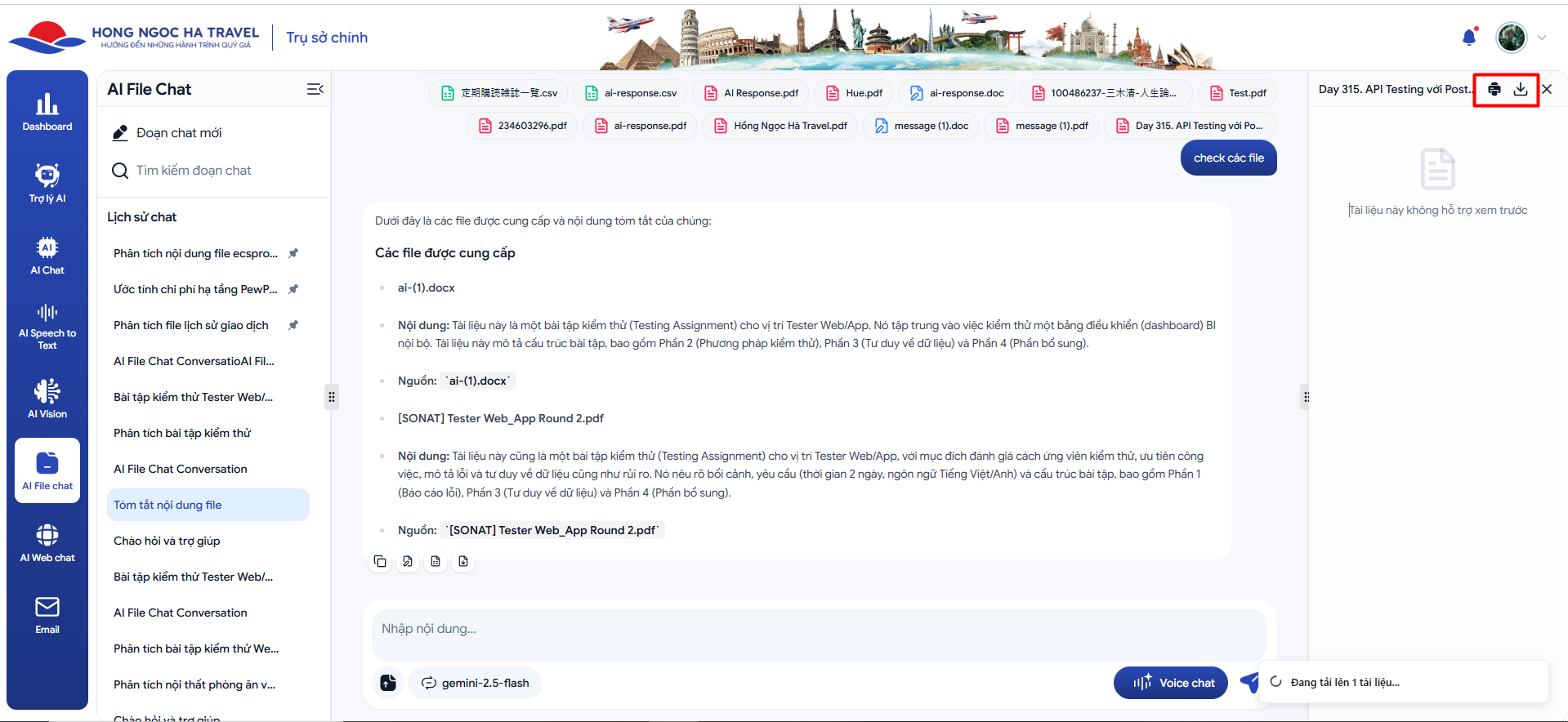Toggle pin on 'Ước tính chi phí hạ tầng' chat
The height and width of the screenshot is (722, 1568).
(x=293, y=289)
